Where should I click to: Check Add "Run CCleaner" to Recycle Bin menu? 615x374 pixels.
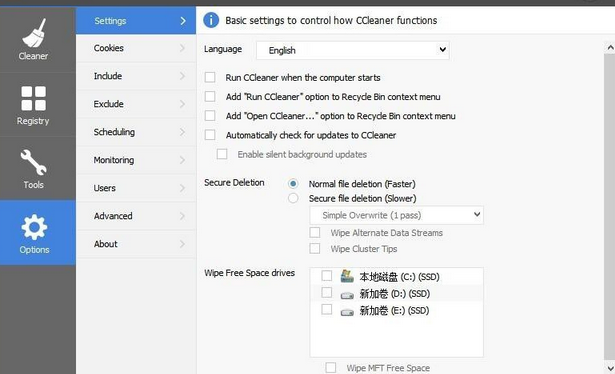(x=210, y=96)
